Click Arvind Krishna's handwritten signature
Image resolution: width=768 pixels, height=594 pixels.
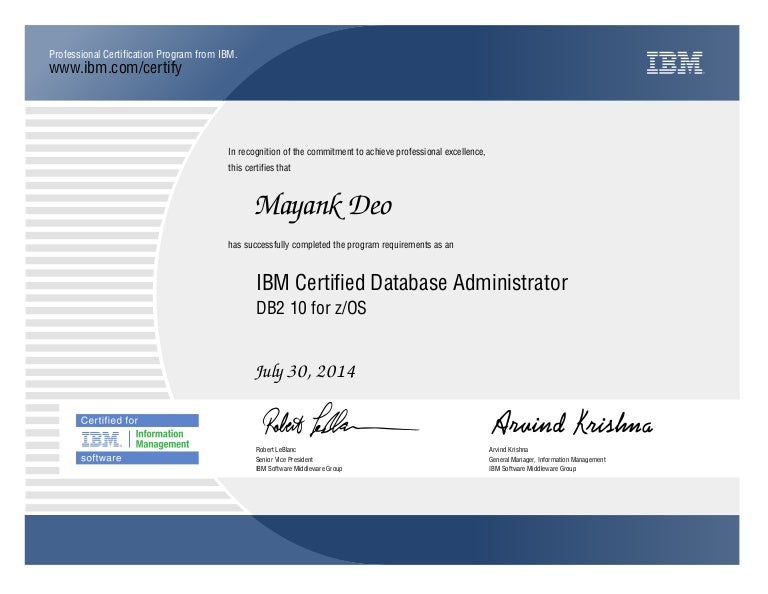point(570,425)
